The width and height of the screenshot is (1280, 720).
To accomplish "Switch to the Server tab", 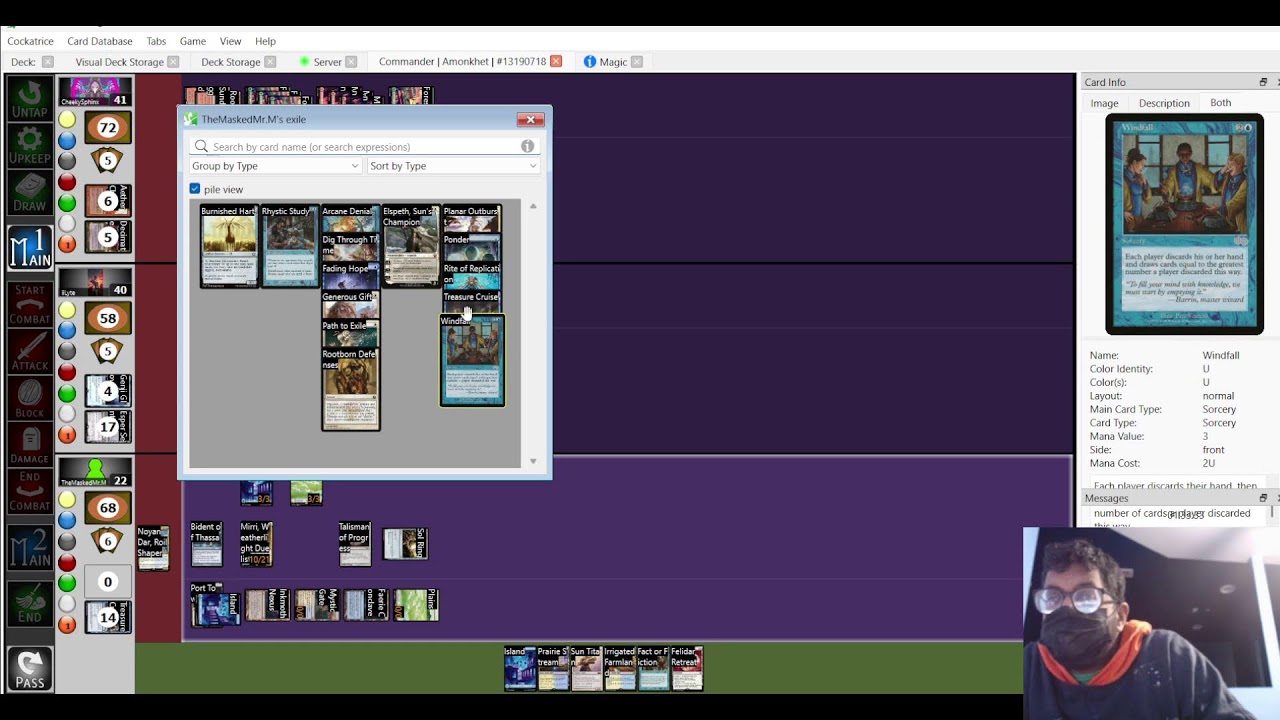I will (327, 62).
